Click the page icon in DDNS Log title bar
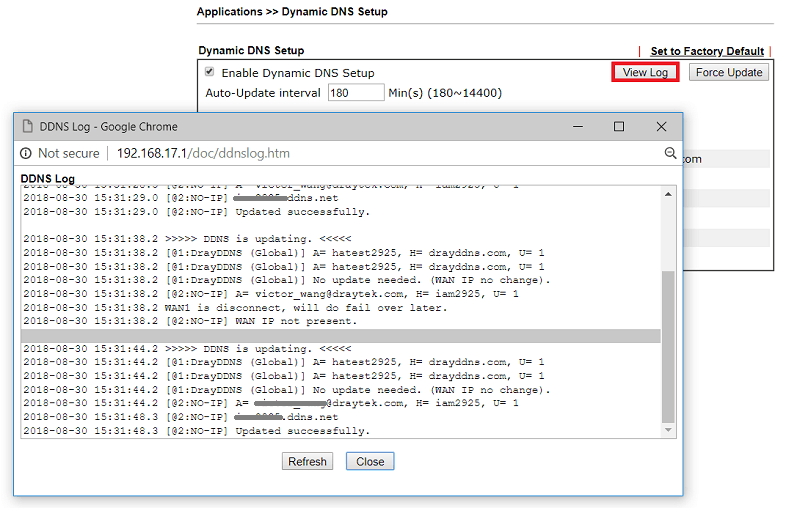Viewport: 800px width, 508px height. tap(27, 127)
